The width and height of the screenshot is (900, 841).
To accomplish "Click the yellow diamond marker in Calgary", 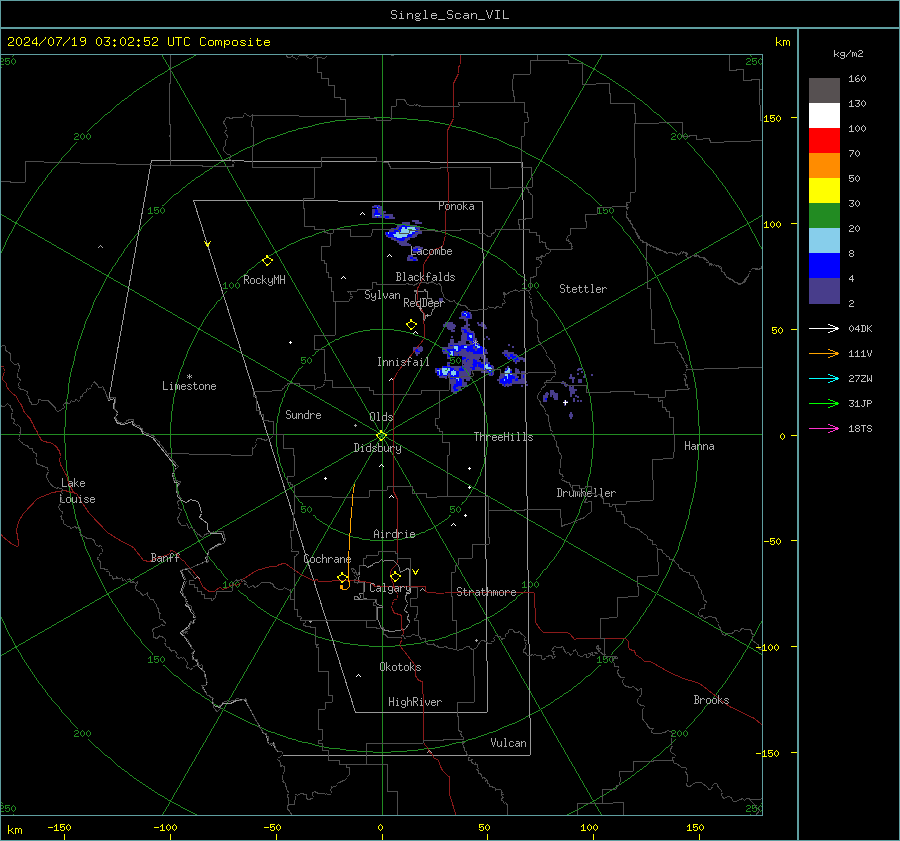I will tap(395, 576).
